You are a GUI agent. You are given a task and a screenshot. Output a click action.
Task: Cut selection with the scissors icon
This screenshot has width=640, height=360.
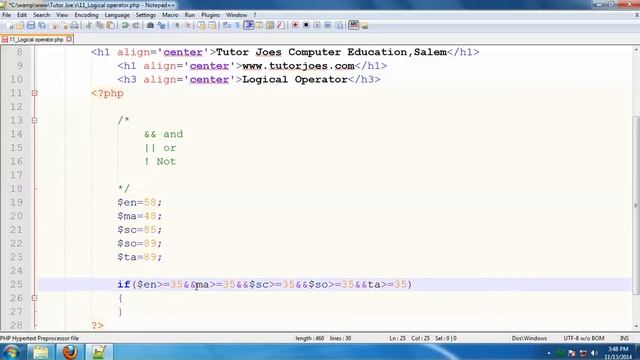(x=89, y=25)
